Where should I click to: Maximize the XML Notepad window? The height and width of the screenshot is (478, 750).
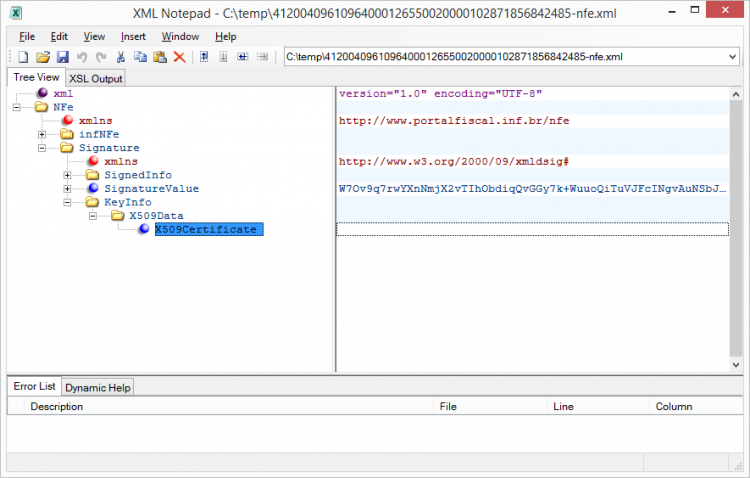(x=695, y=10)
